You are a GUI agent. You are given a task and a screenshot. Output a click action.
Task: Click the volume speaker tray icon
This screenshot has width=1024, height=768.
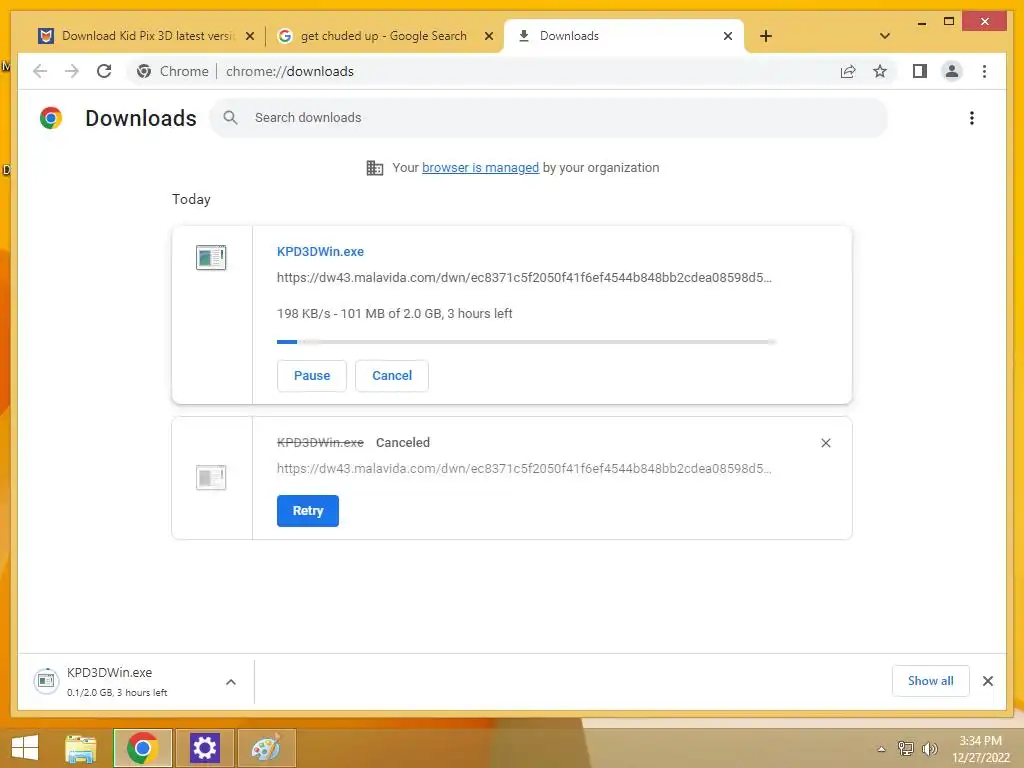click(x=929, y=748)
